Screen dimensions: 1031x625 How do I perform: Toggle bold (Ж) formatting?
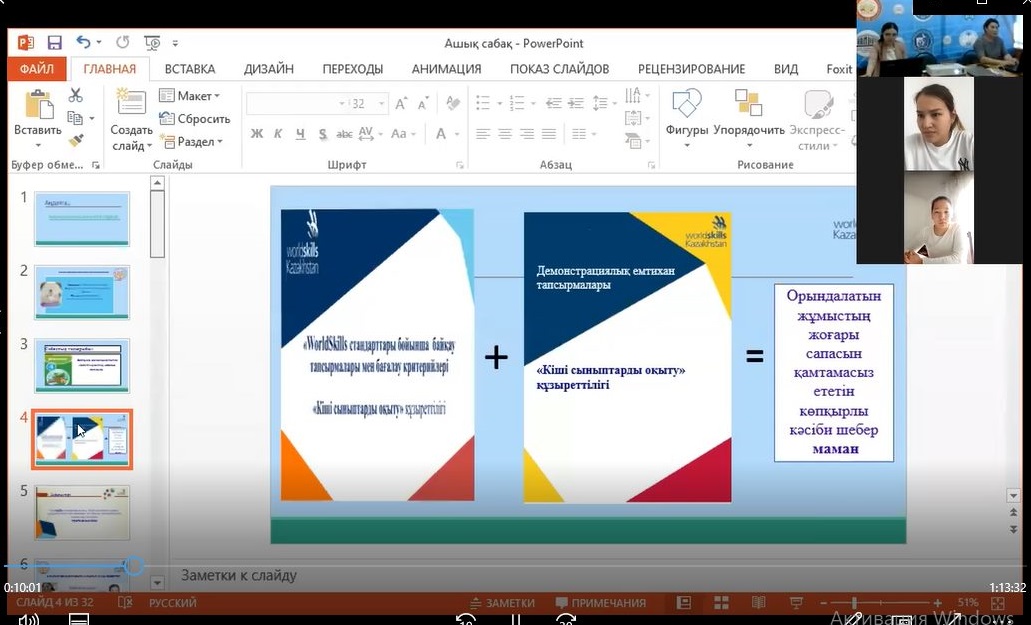tap(257, 134)
